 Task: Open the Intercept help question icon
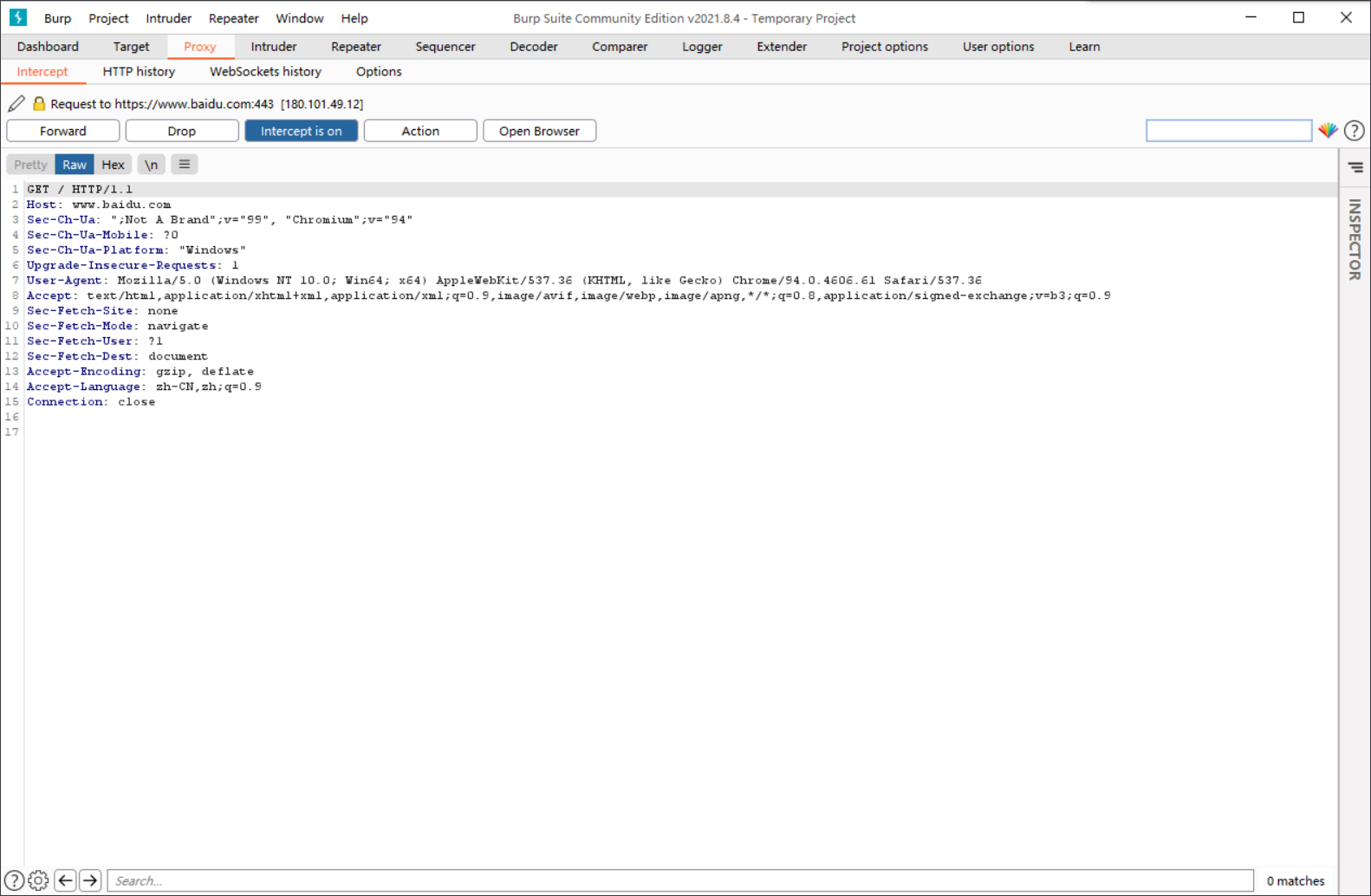(1354, 131)
